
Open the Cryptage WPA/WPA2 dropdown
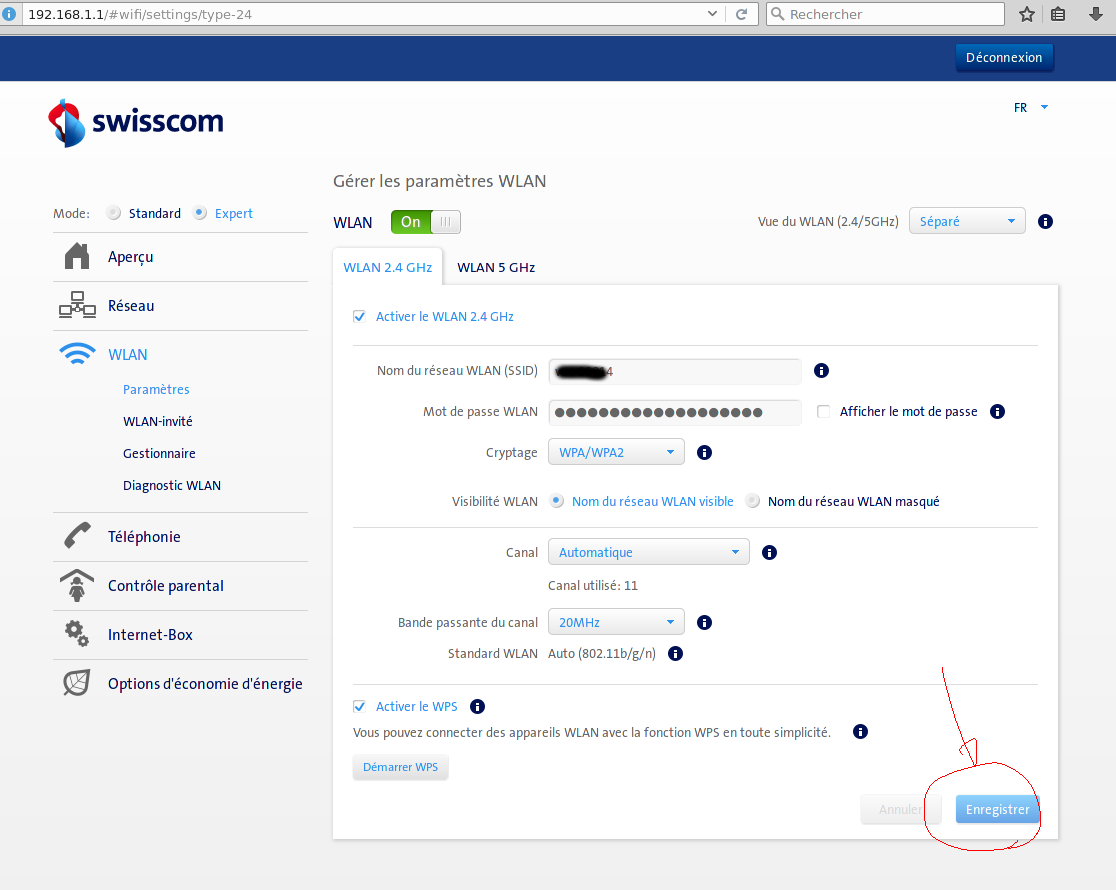616,453
